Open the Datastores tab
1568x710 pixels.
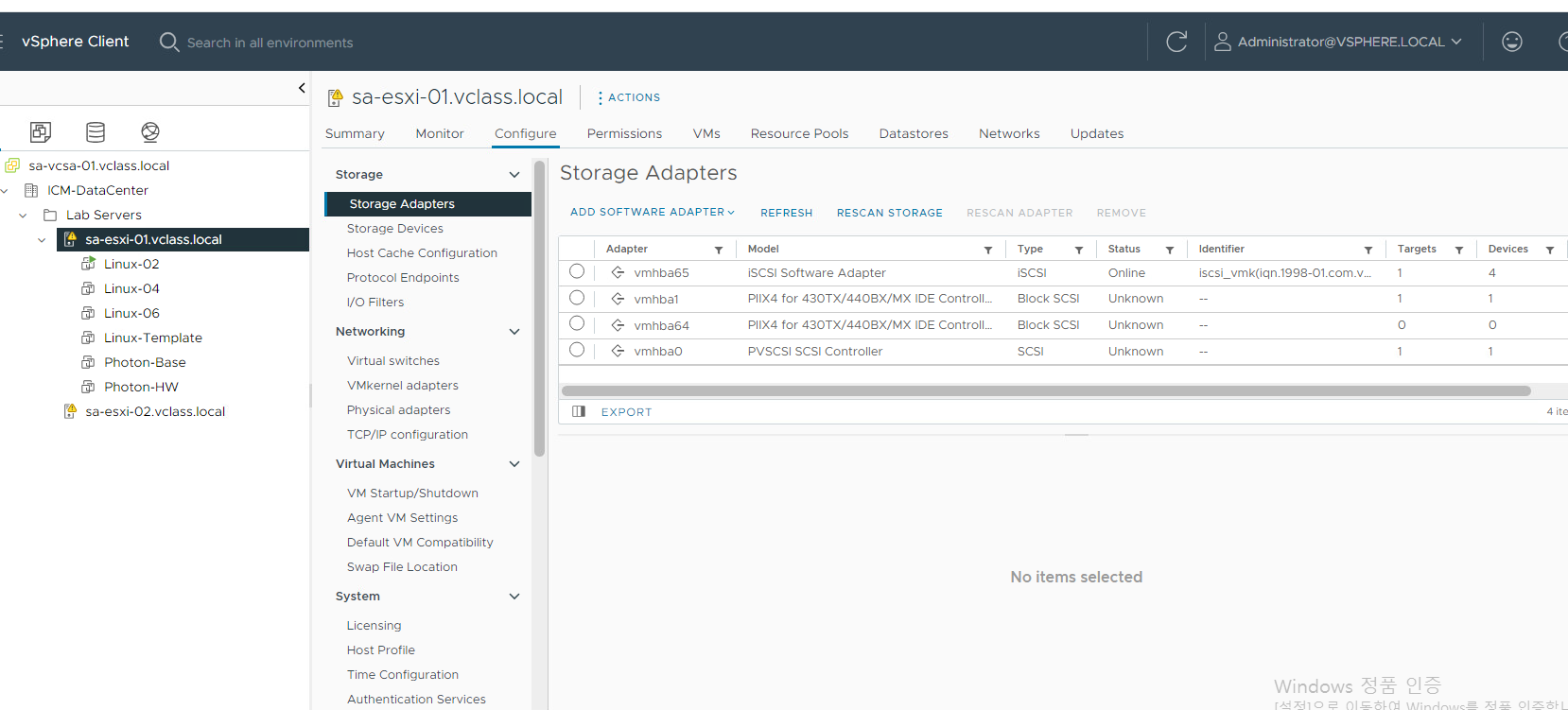(914, 133)
